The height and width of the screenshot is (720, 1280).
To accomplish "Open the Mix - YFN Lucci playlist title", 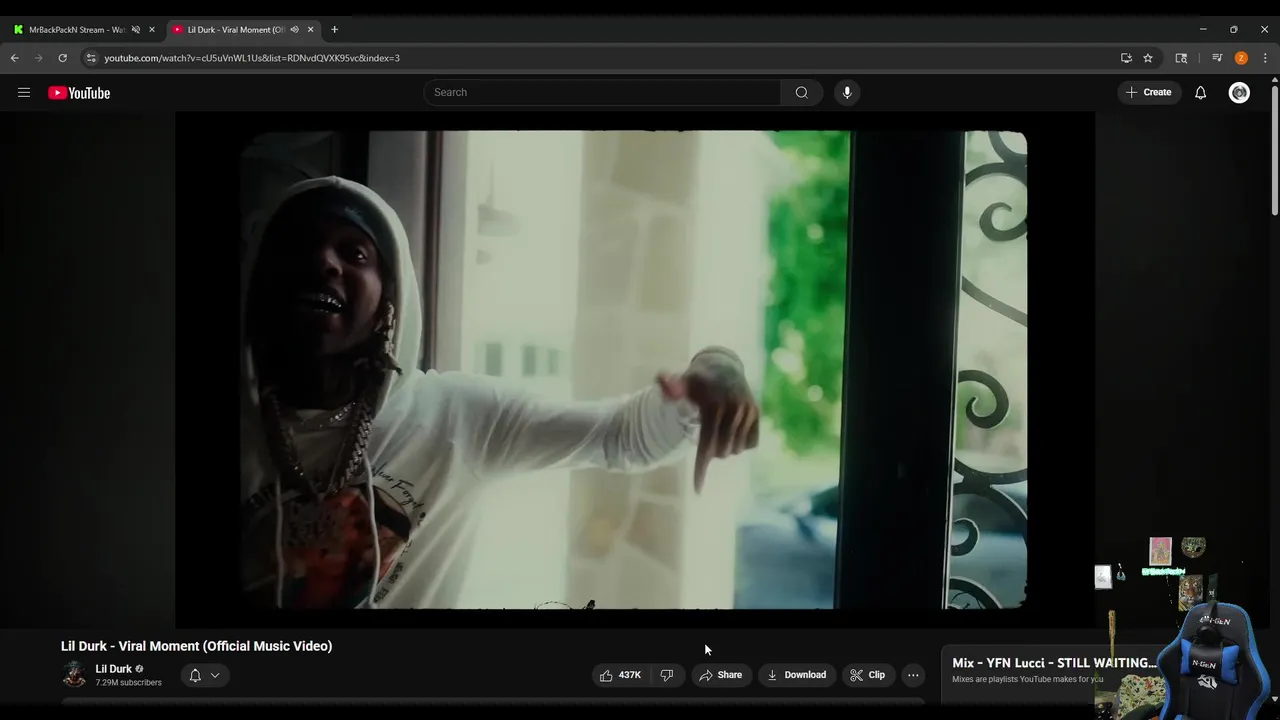I will [x=1054, y=663].
